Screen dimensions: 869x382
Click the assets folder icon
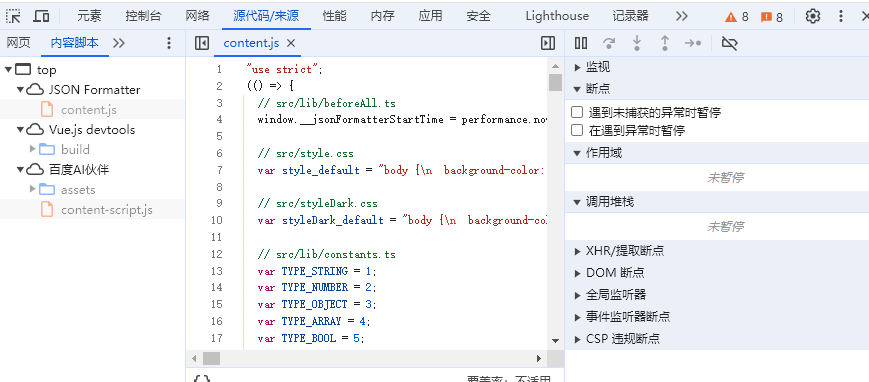point(47,189)
